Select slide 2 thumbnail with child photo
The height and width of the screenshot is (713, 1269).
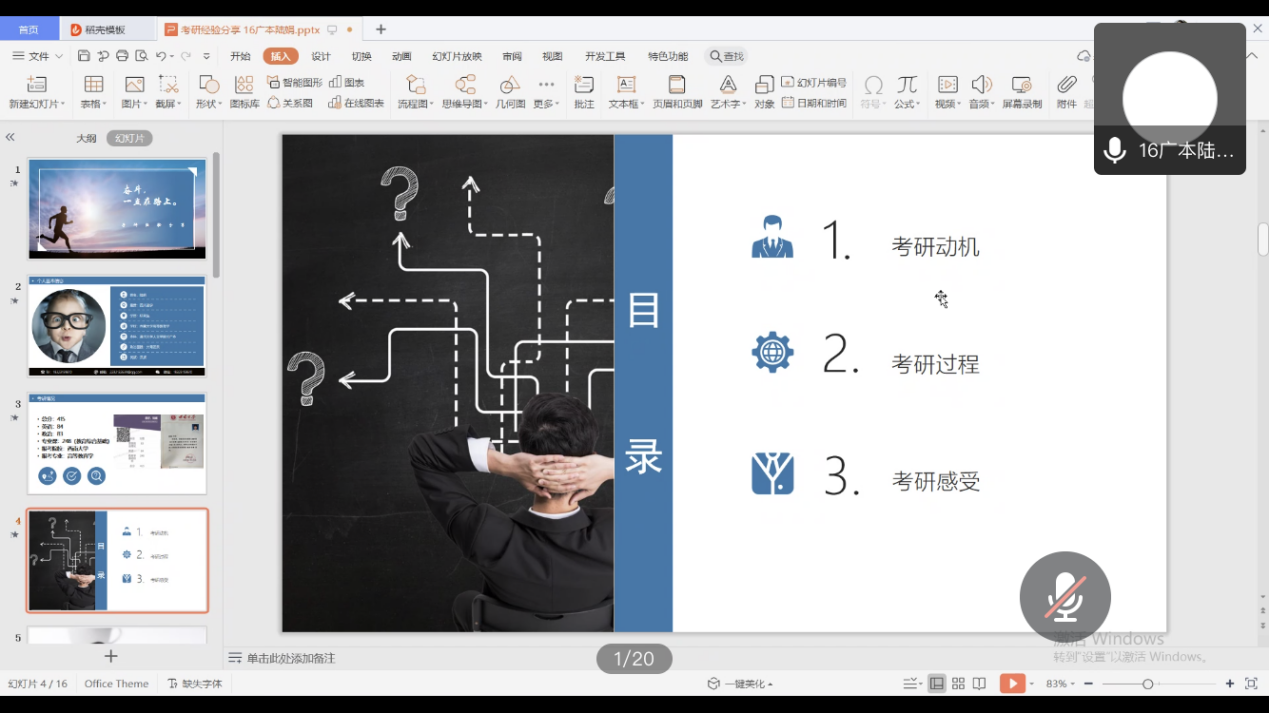click(x=117, y=326)
